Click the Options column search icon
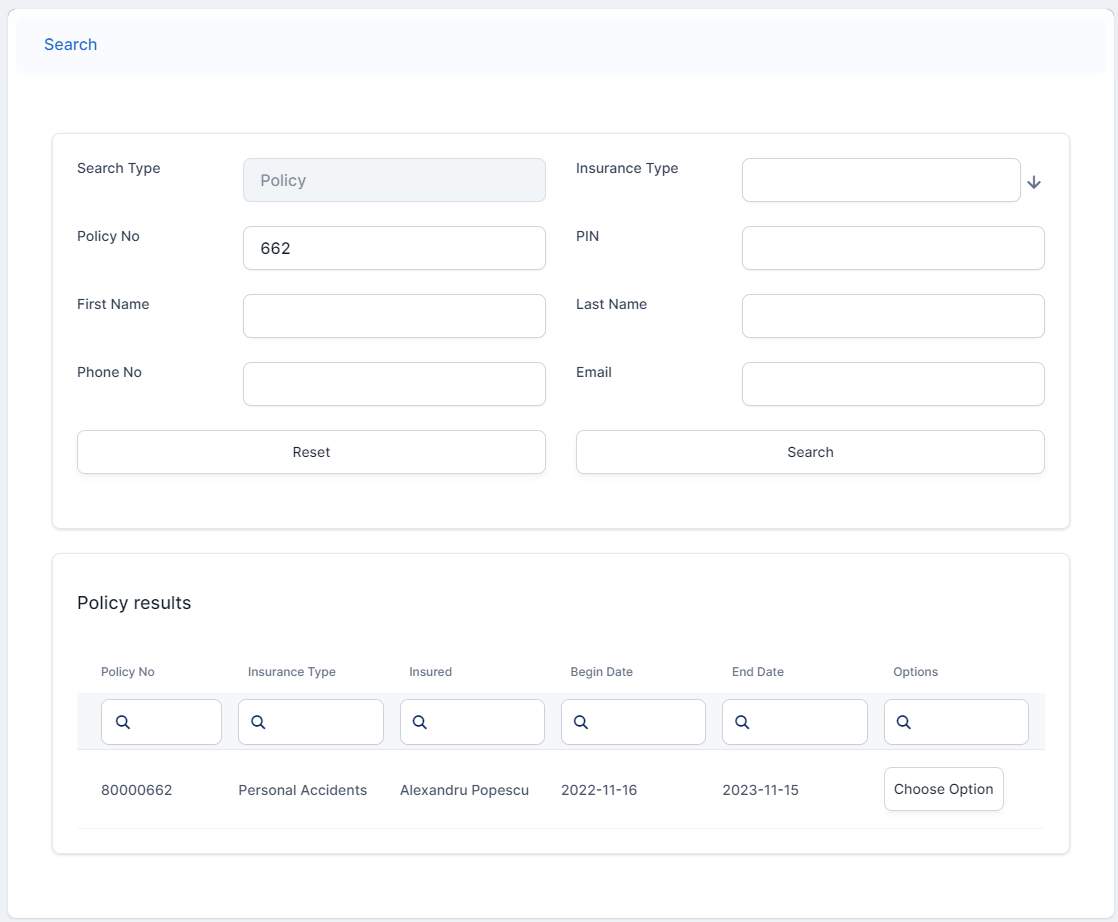This screenshot has height=922, width=1118. click(904, 722)
